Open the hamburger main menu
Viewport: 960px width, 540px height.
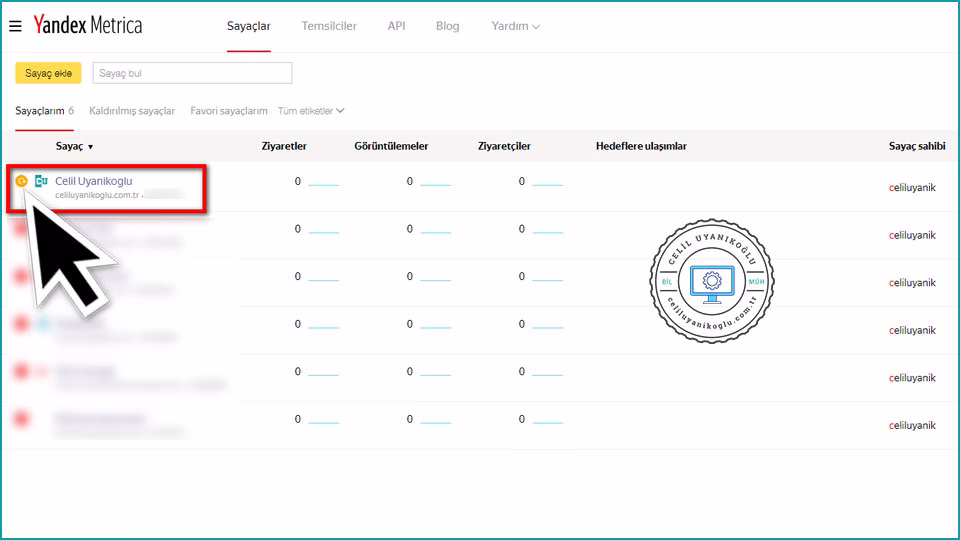(15, 26)
